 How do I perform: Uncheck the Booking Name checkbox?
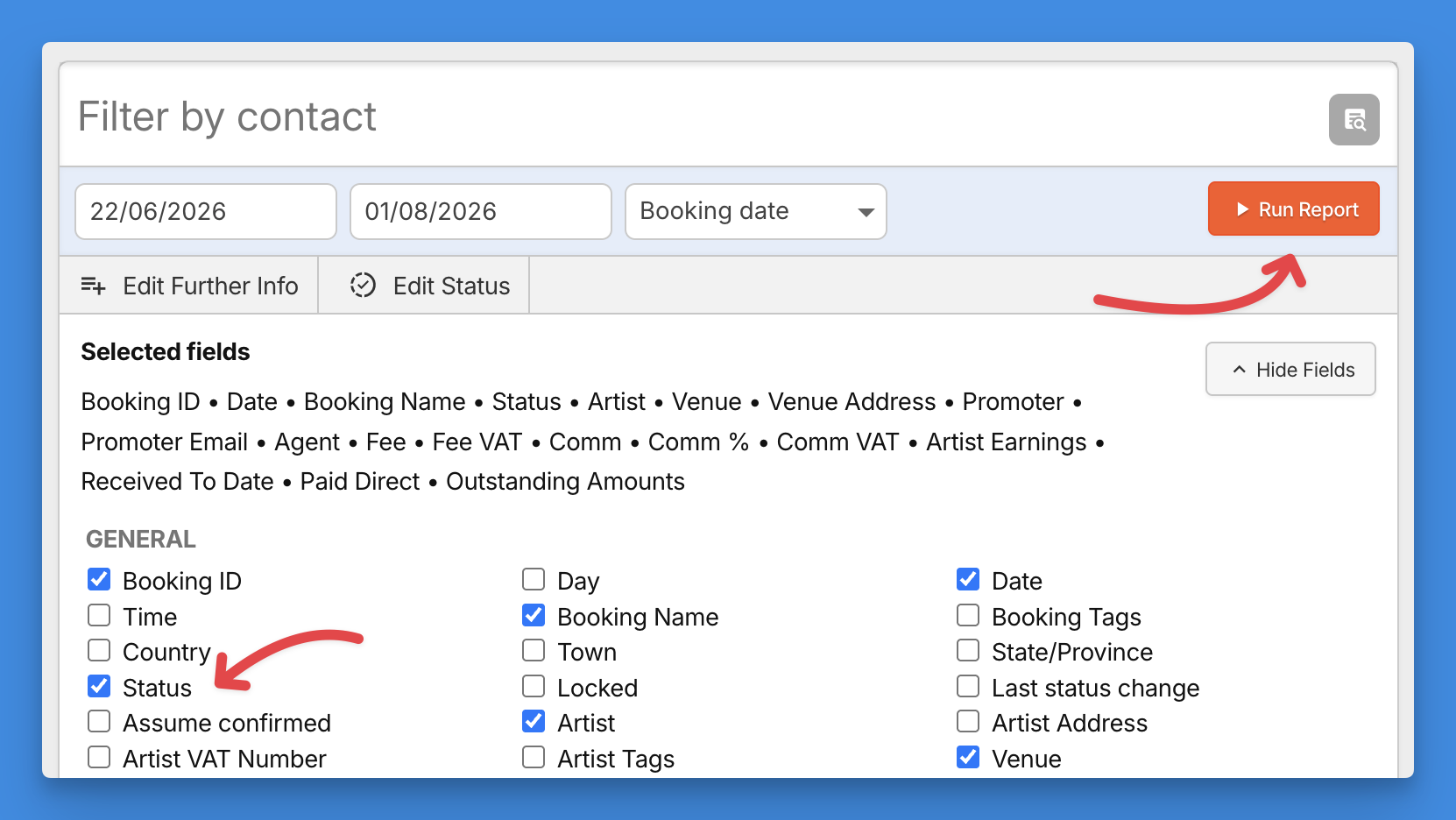point(534,615)
